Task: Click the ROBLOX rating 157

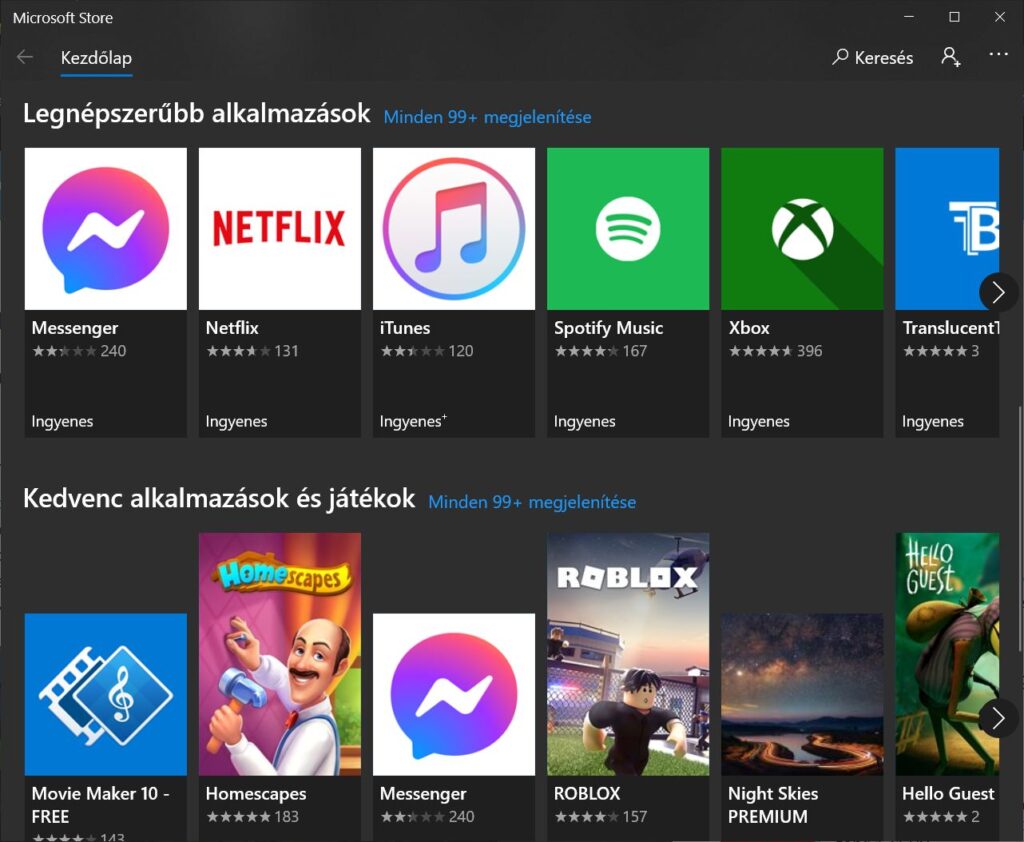Action: pyautogui.click(x=600, y=817)
